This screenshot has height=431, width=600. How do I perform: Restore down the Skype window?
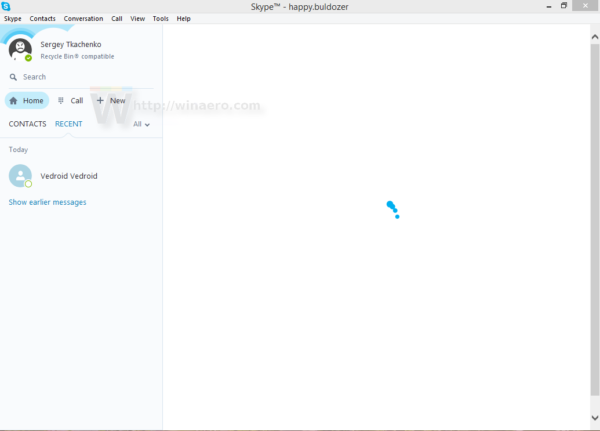tap(564, 6)
